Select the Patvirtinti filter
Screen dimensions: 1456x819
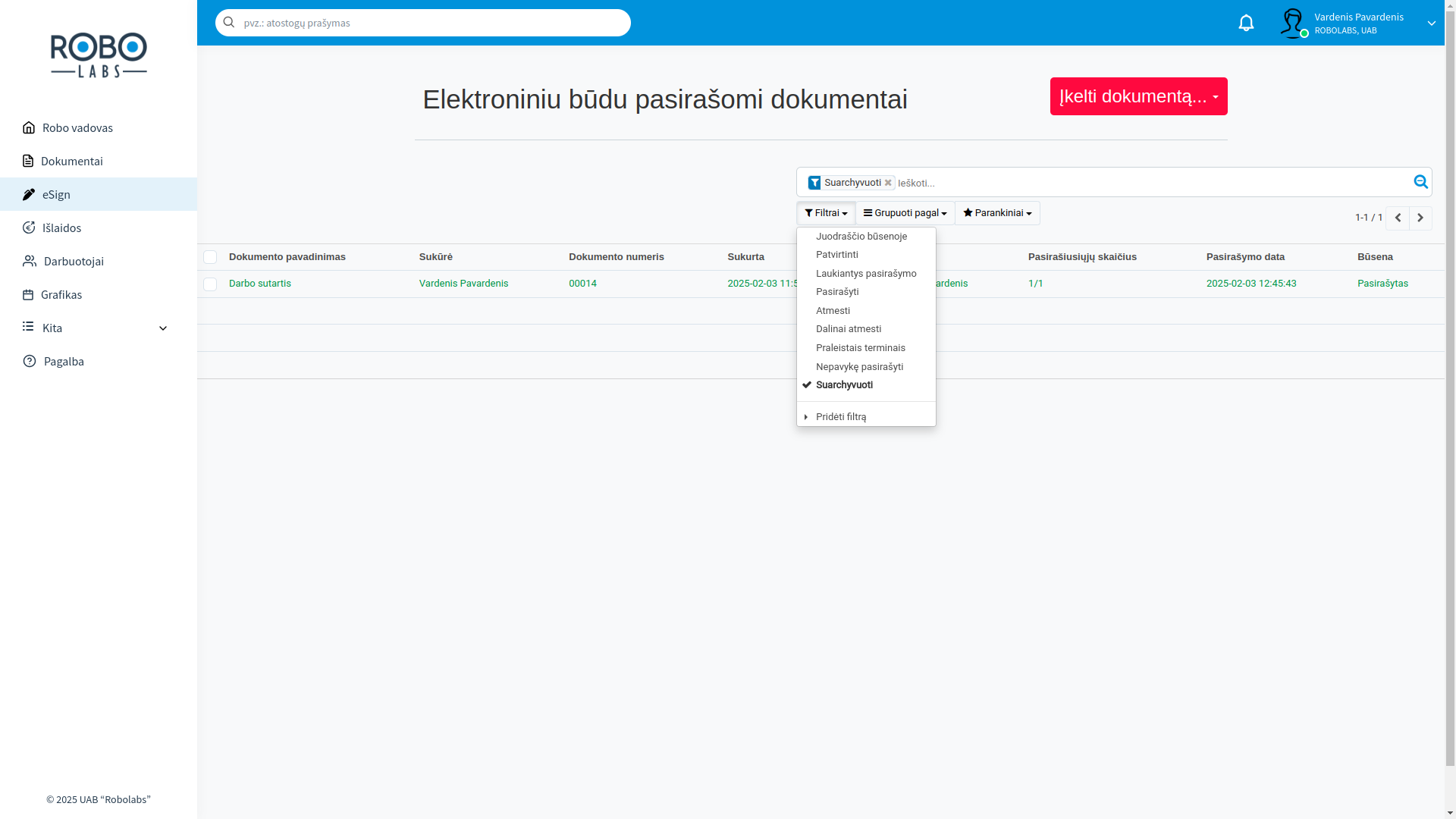coord(866,255)
